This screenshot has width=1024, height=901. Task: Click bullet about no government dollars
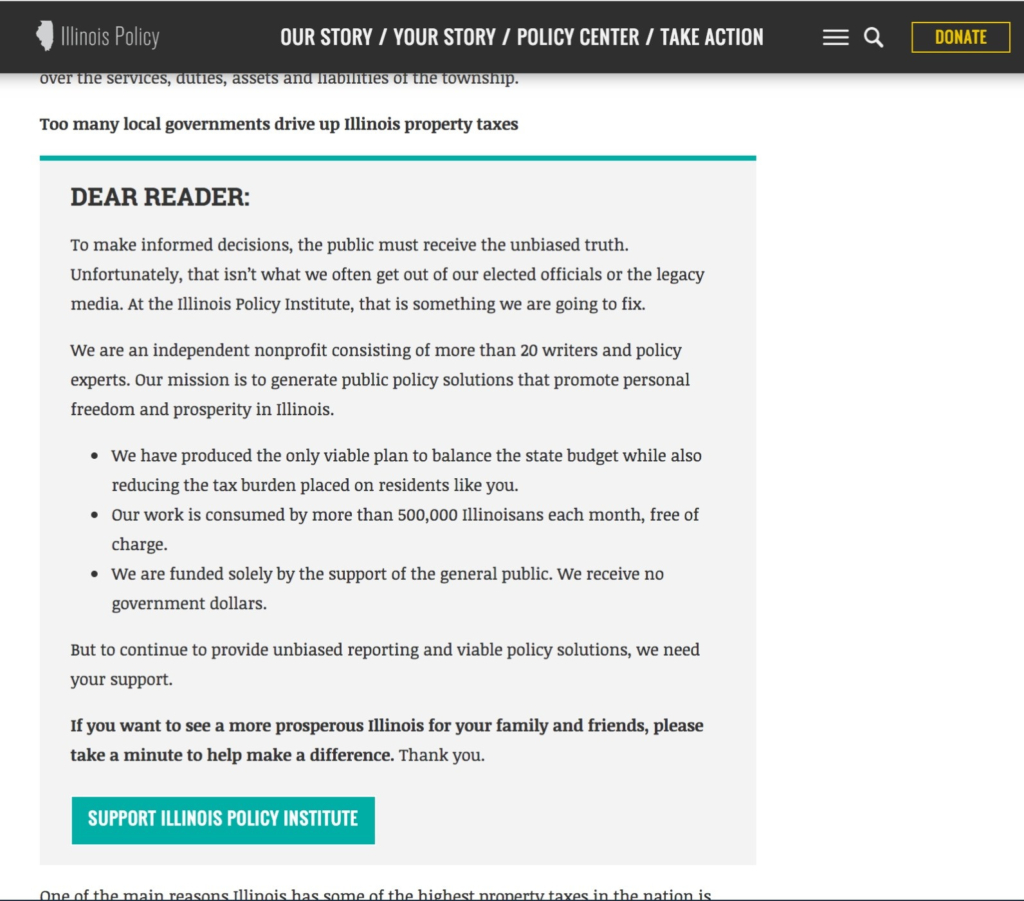pos(387,588)
